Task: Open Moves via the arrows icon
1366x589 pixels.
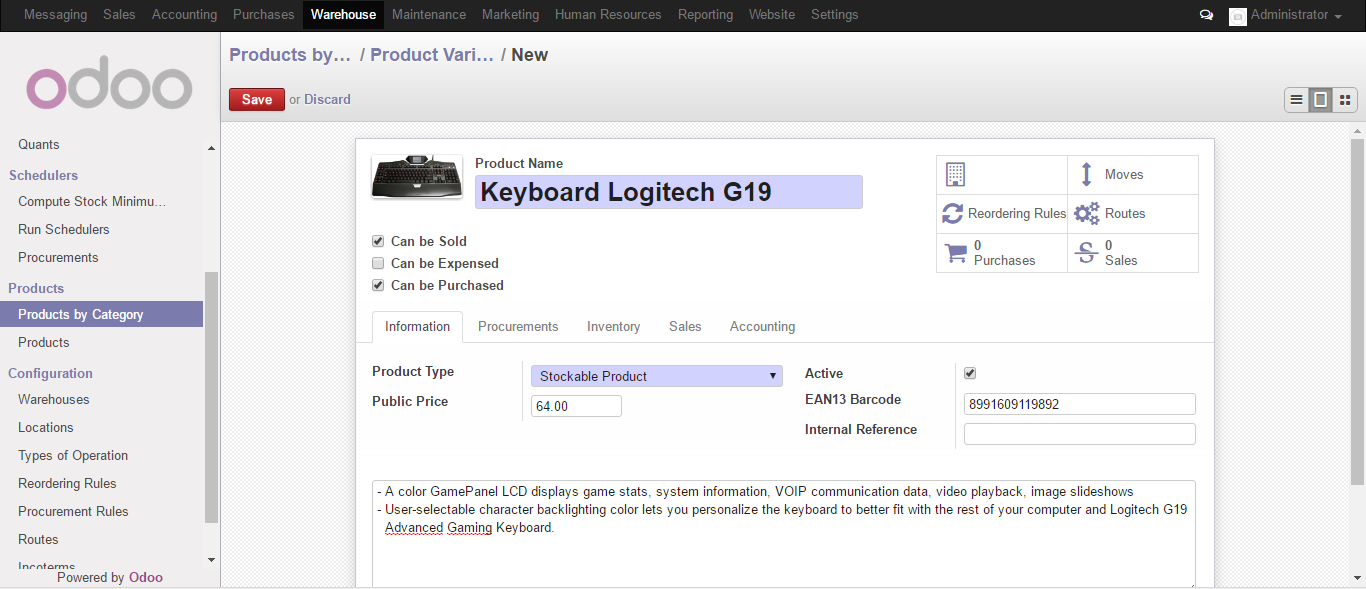Action: (x=1086, y=175)
